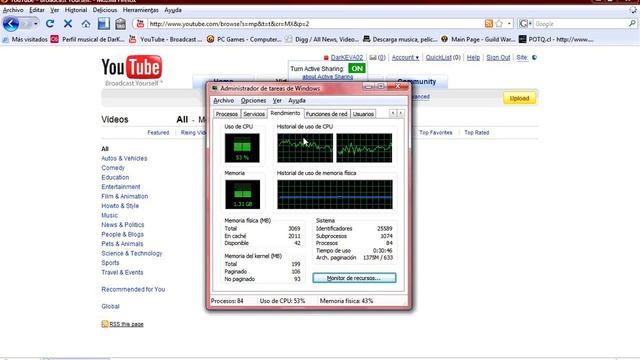This screenshot has height=360, width=640.
Task: Open the QuickList link
Action: click(438, 58)
